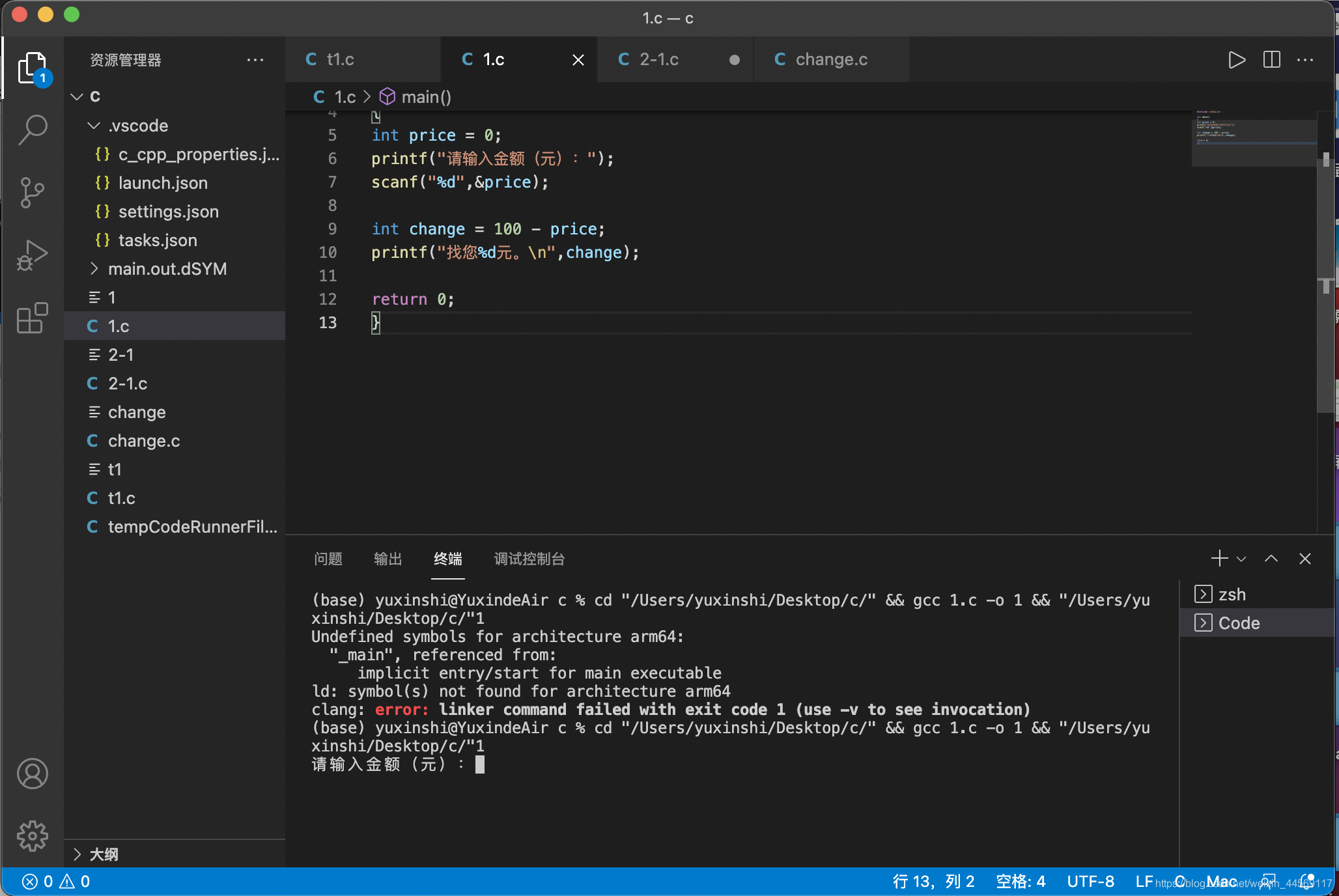
Task: Click macOS green zoom window button
Action: (72, 15)
